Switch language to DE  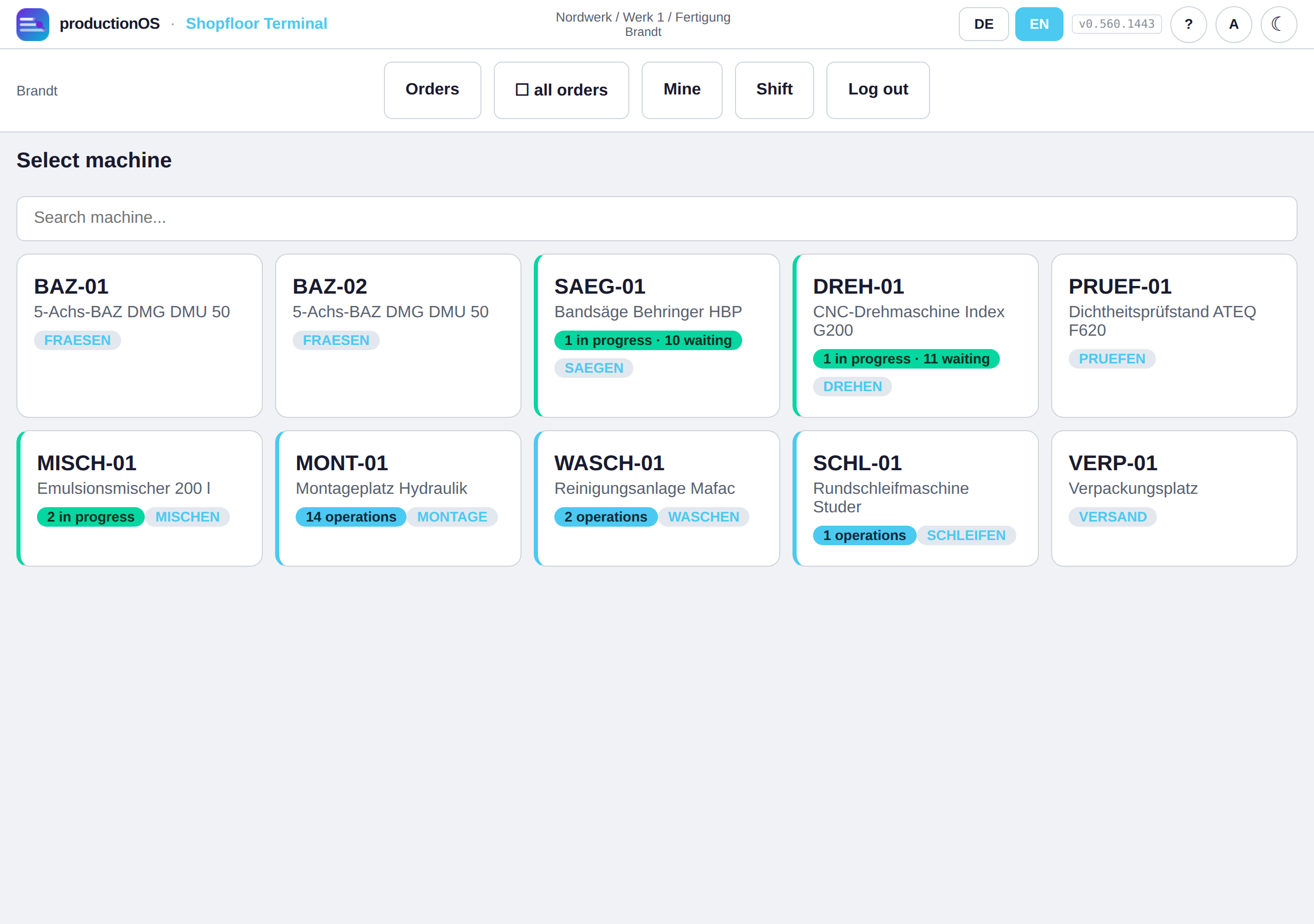click(983, 24)
